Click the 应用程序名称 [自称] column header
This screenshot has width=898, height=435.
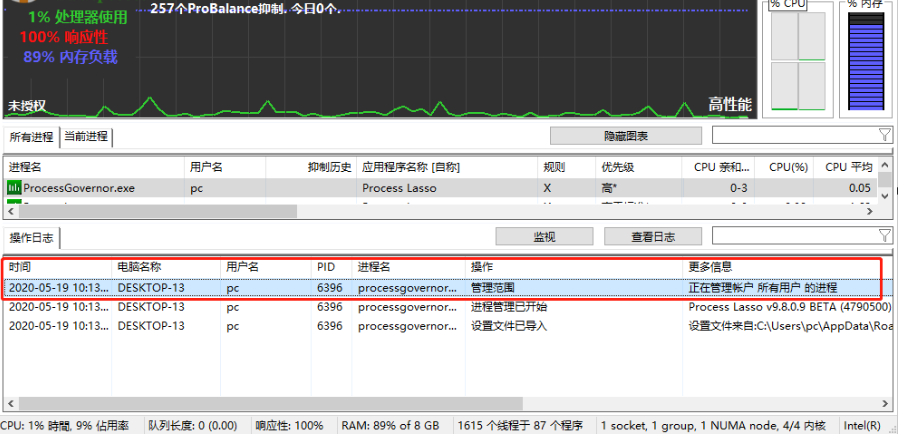click(x=447, y=168)
